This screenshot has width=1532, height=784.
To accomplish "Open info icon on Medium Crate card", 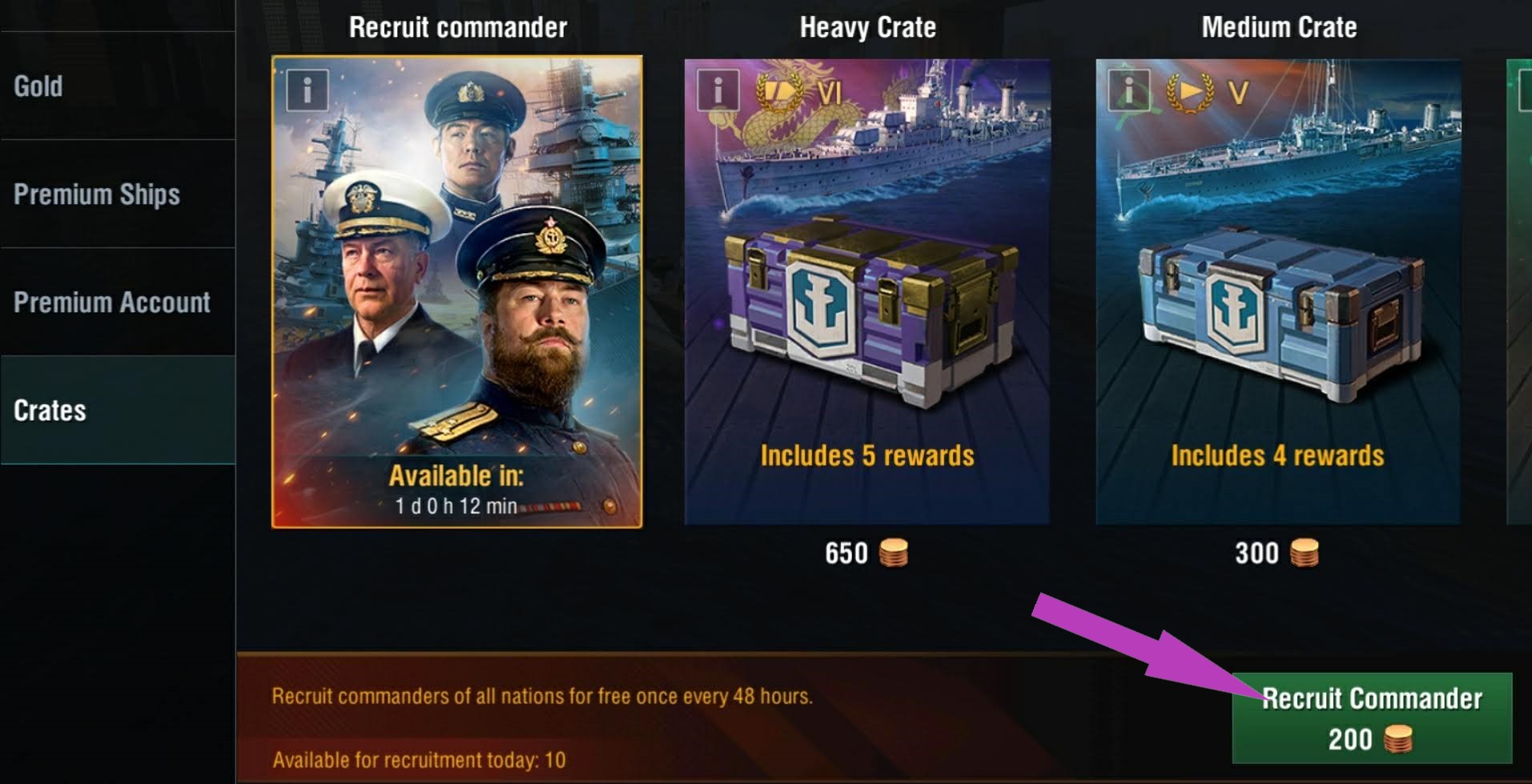I will pos(1129,90).
